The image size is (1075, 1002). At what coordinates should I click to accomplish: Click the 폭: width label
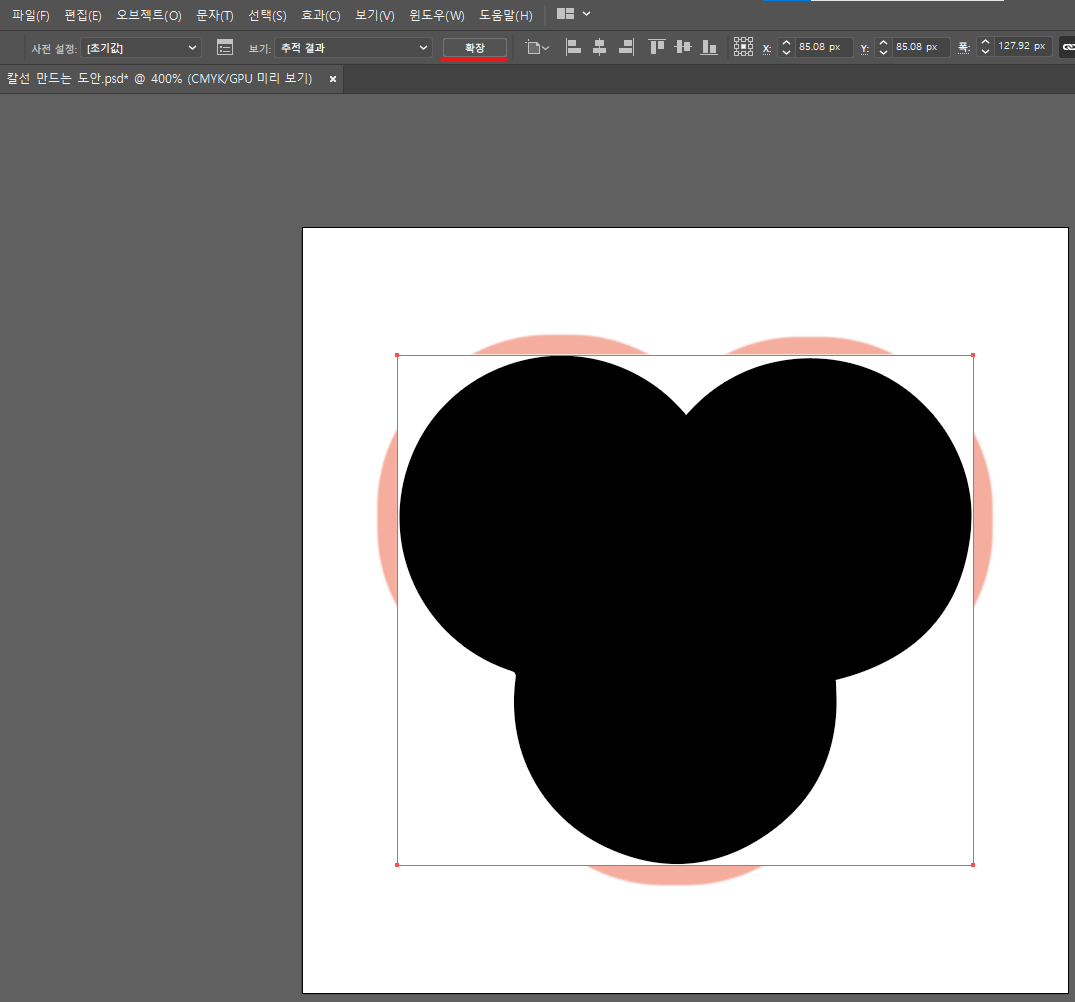tap(964, 47)
